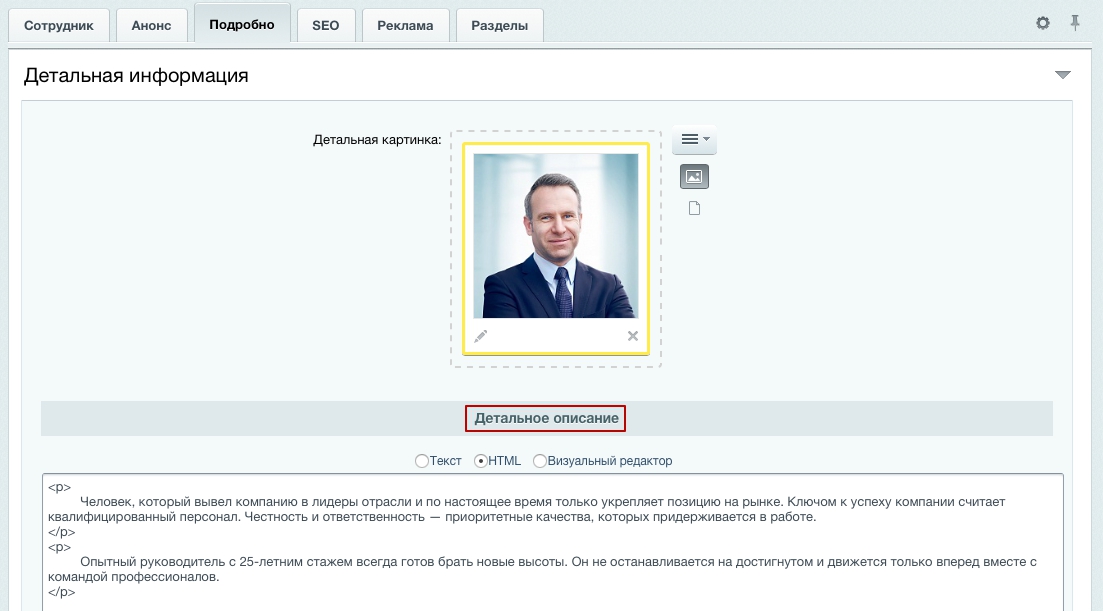This screenshot has height=611, width=1103.
Task: Open the settings gear icon
Action: pyautogui.click(x=1043, y=23)
